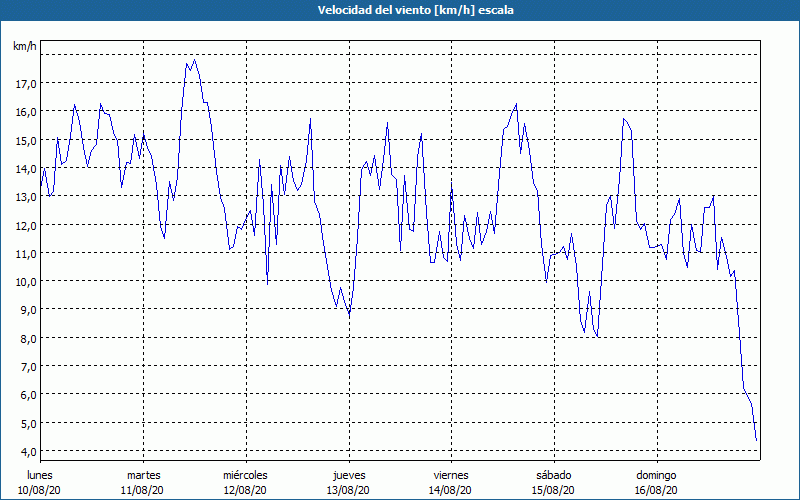Click the 7,0 y-axis value

click(x=28, y=367)
